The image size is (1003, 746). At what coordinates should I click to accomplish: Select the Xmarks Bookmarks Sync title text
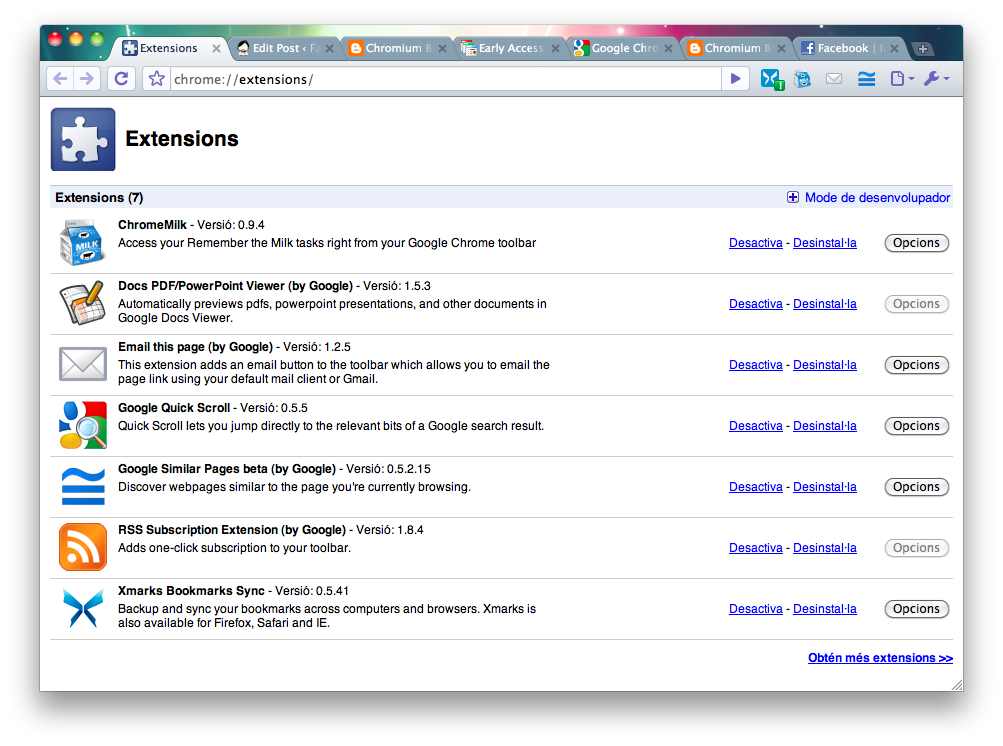pos(191,591)
